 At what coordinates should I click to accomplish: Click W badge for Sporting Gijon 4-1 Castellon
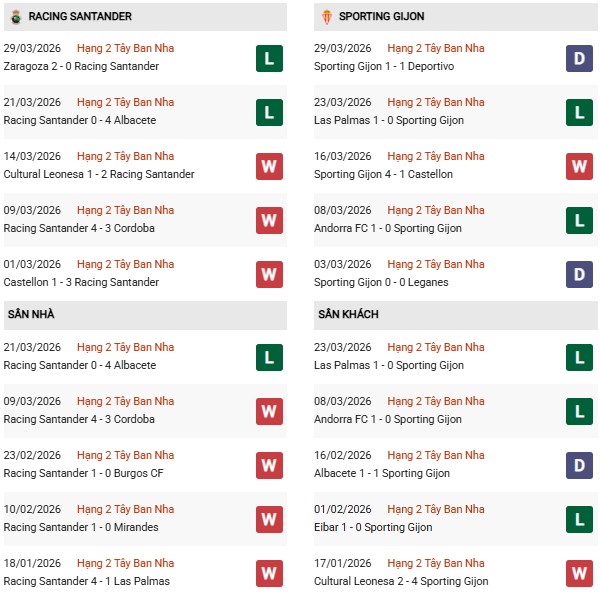click(x=578, y=166)
